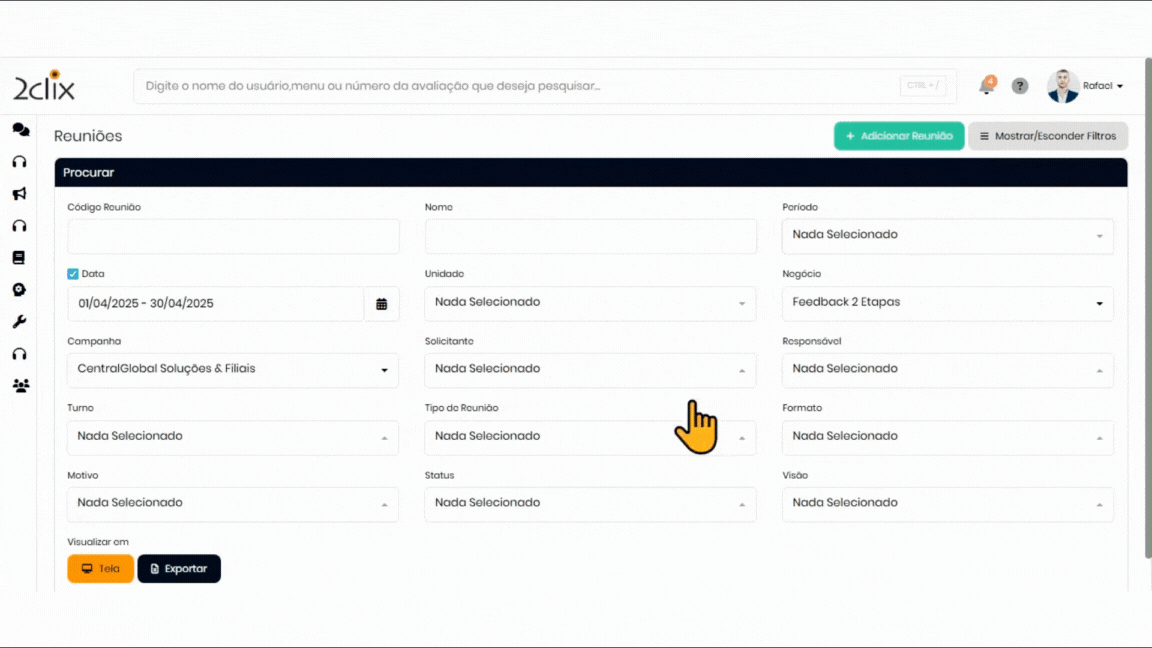Open the Status dropdown

click(590, 504)
